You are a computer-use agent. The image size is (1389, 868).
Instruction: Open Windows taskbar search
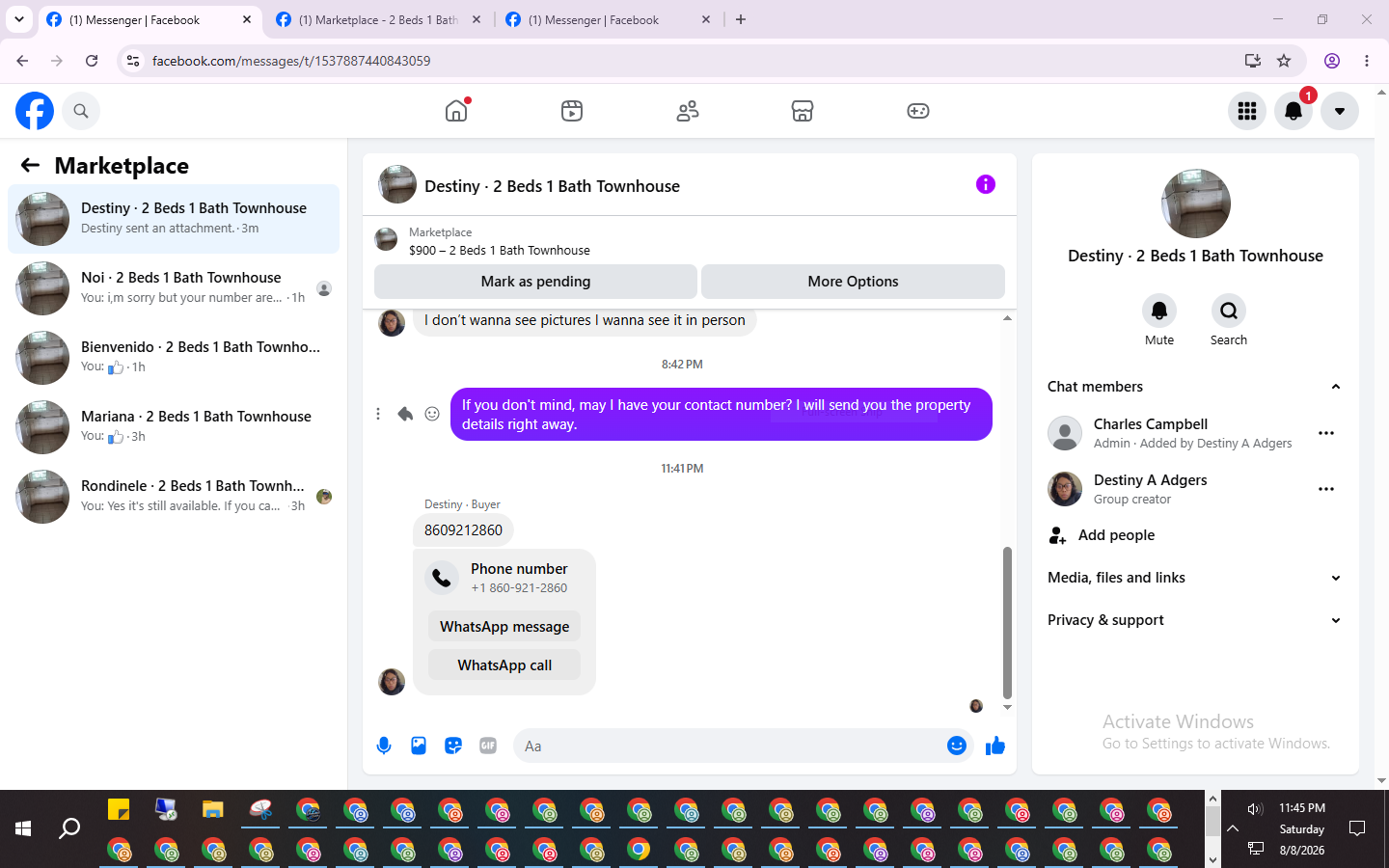(69, 828)
